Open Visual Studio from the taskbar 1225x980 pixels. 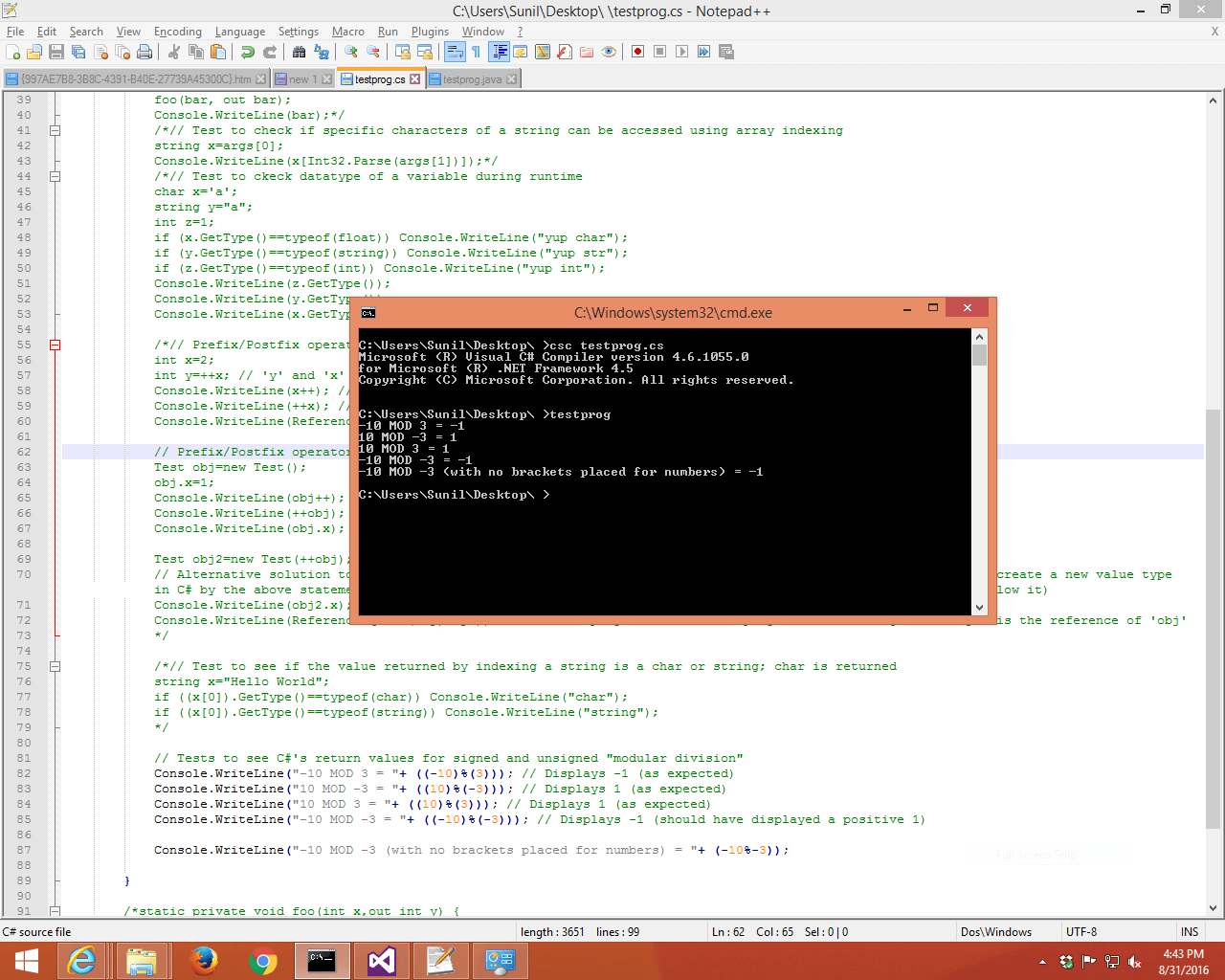tap(381, 961)
